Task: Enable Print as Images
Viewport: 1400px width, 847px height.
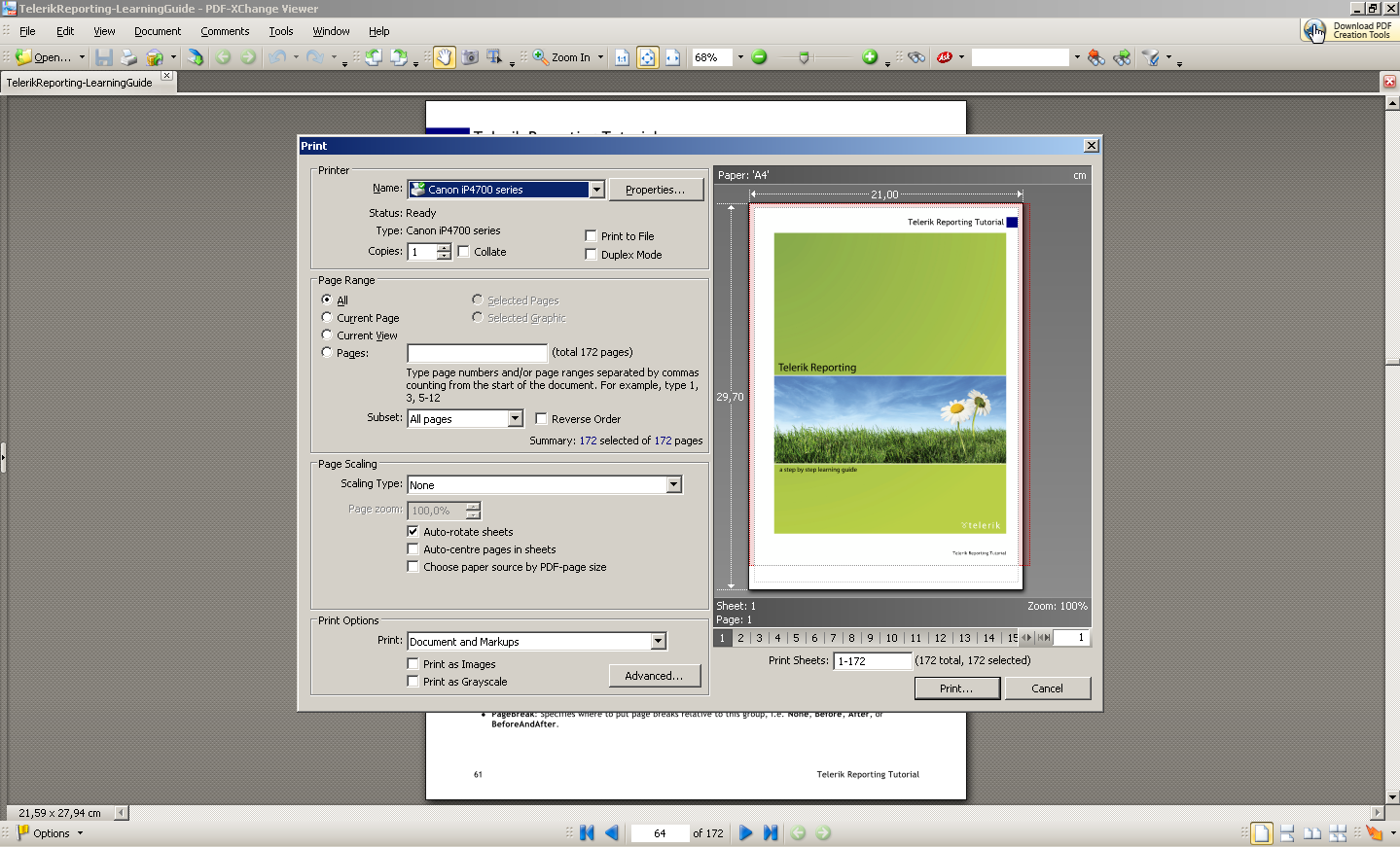Action: pos(413,664)
